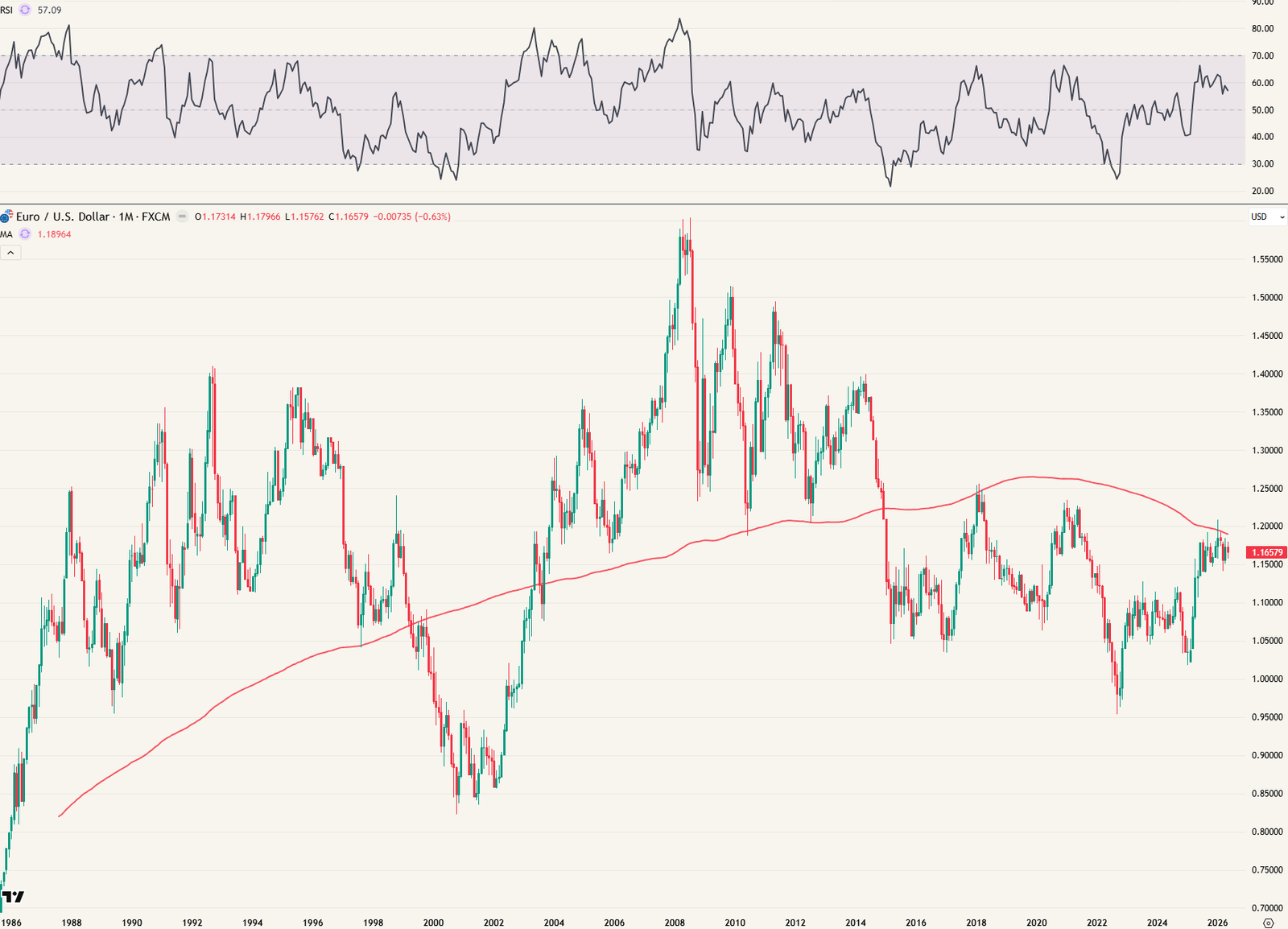Open the USD currency dropdown

[1267, 217]
